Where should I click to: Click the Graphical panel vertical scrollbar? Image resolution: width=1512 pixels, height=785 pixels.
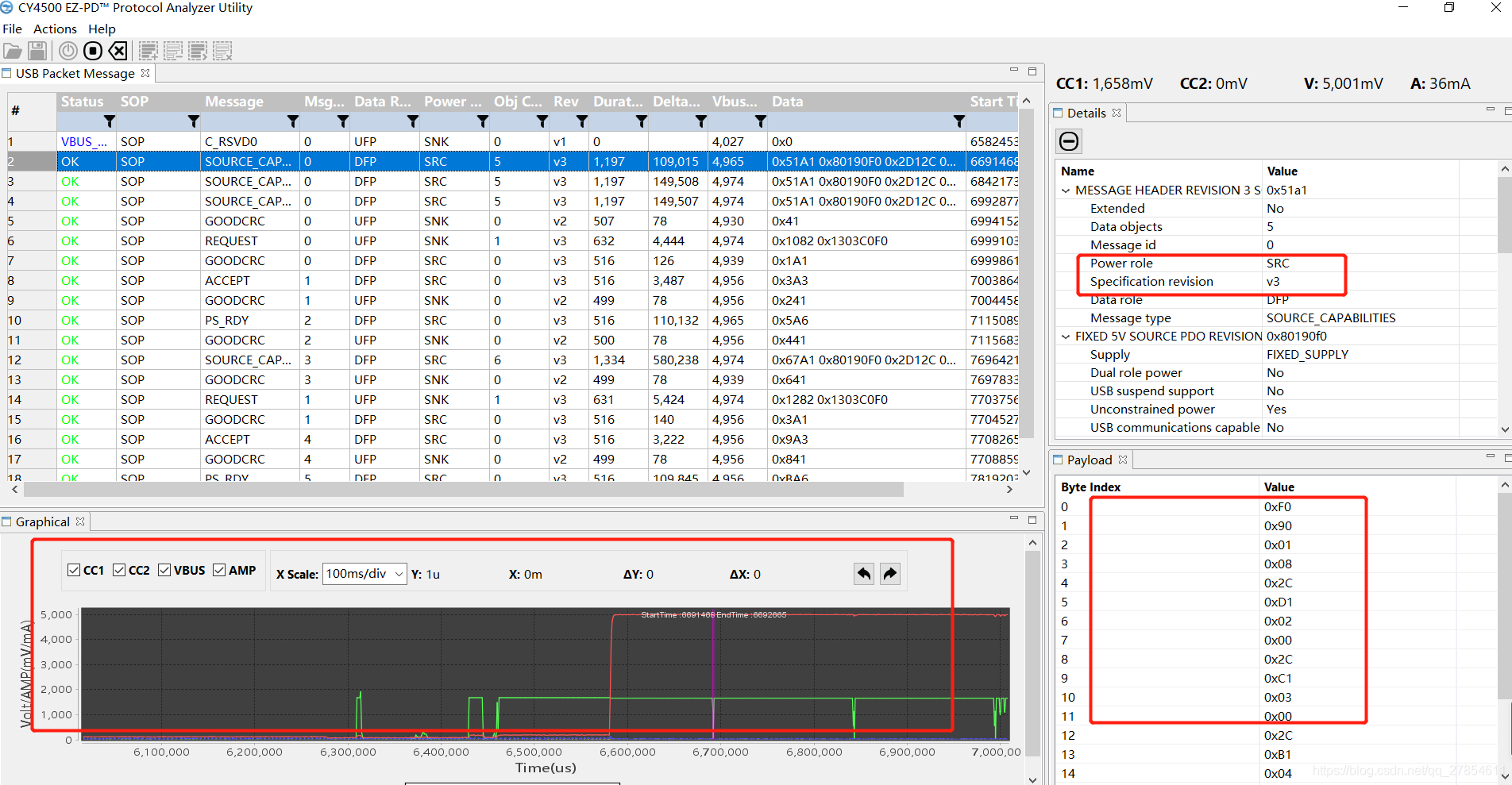point(1032,652)
